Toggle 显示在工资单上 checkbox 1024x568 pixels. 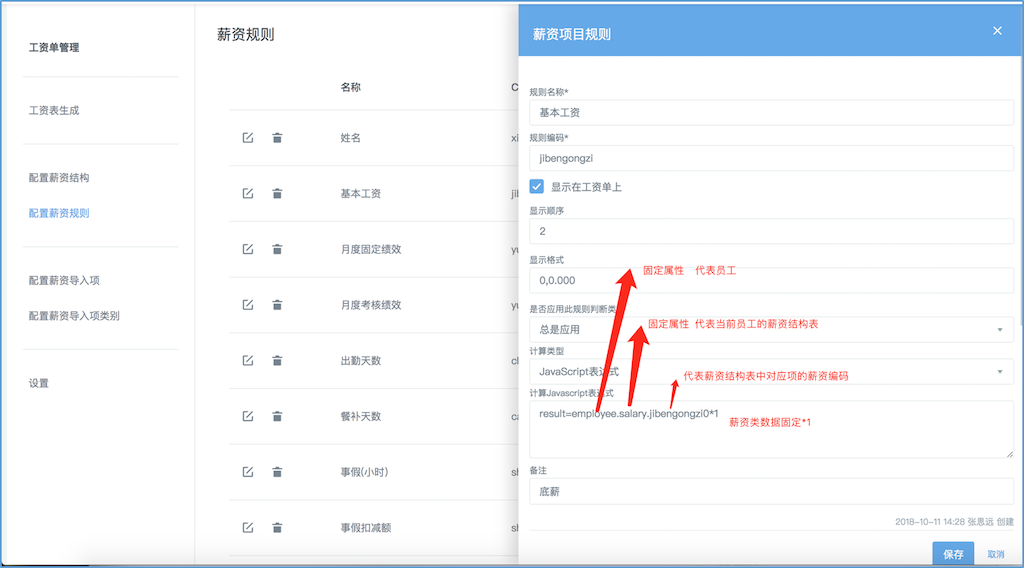point(536,187)
